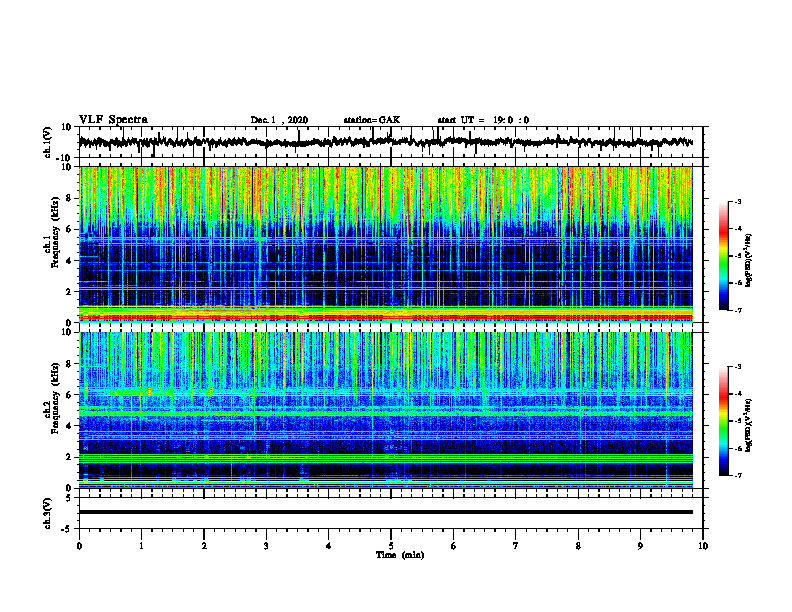The image size is (792, 612).
Task: Click tick label "3" on the Time axis
Action: pos(266,546)
